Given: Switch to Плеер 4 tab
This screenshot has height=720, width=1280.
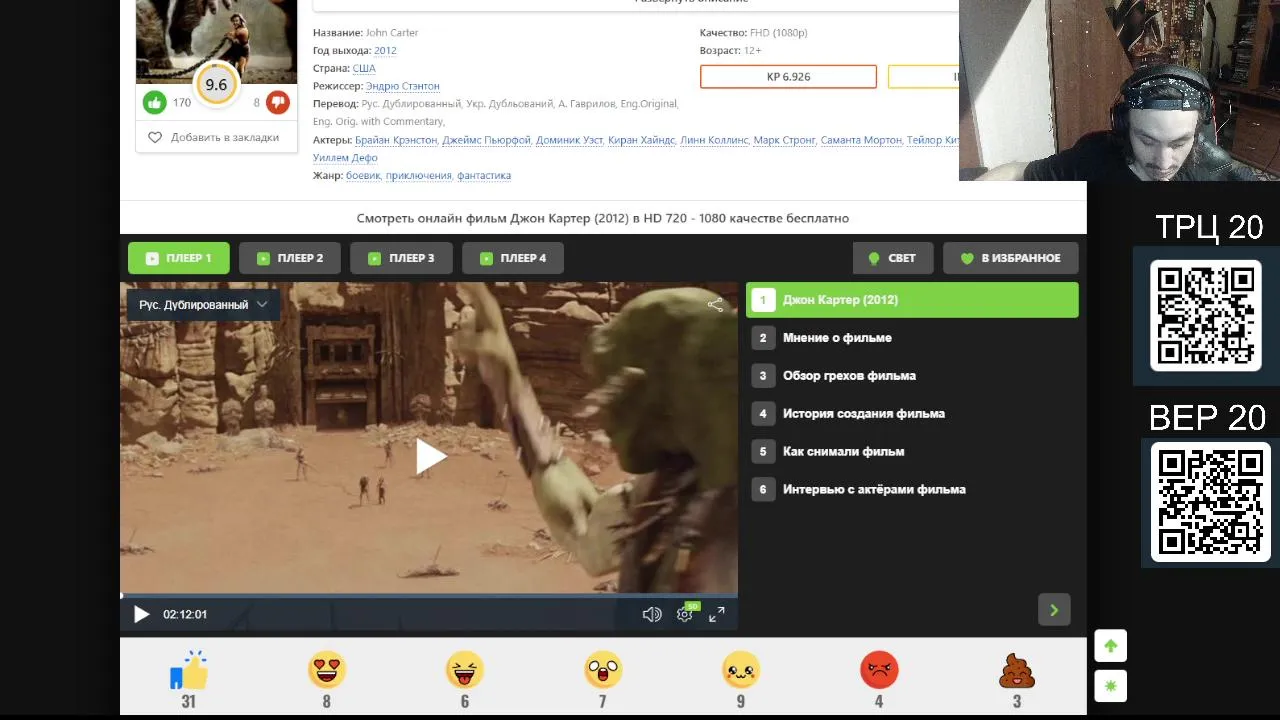Looking at the screenshot, I should pyautogui.click(x=513, y=258).
